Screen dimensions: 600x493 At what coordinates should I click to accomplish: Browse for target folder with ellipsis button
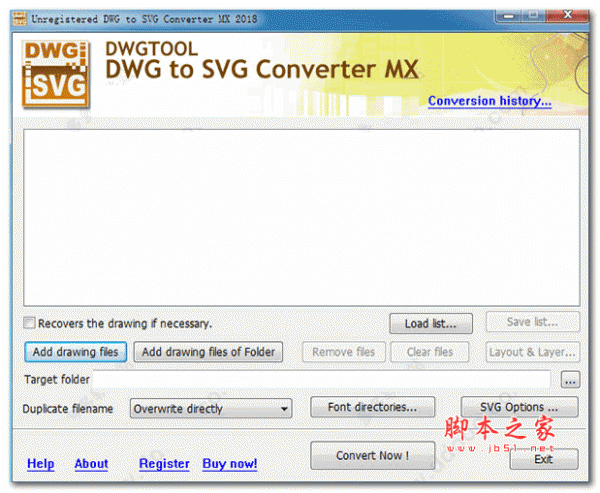click(570, 380)
